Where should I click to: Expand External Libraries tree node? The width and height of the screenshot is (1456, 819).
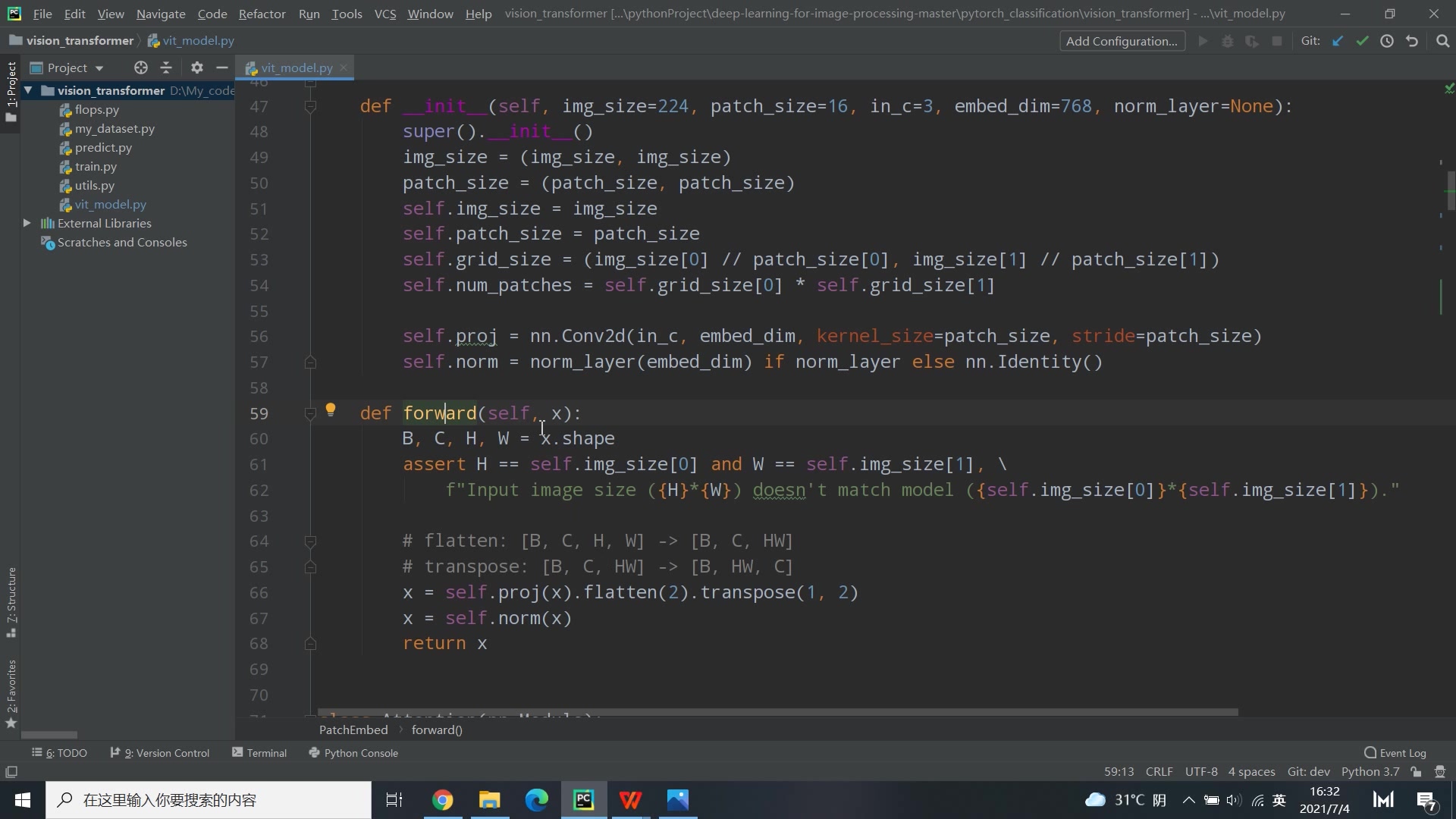click(27, 223)
